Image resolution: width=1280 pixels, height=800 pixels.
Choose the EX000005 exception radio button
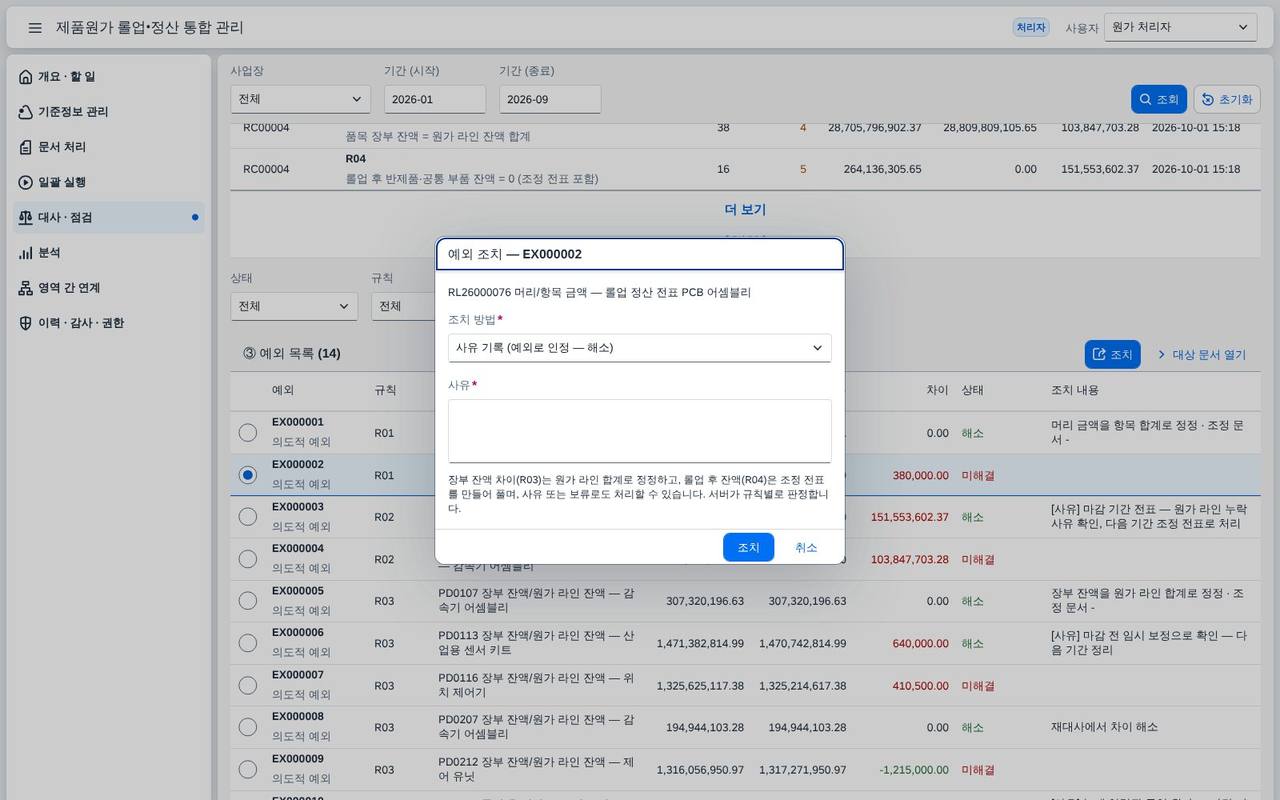coord(248,601)
